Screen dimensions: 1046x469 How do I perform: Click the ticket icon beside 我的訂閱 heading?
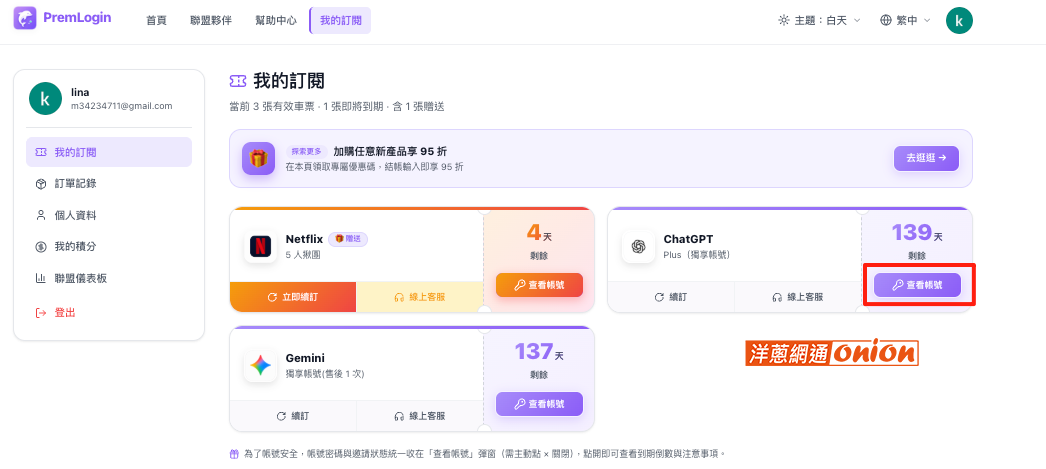237,81
